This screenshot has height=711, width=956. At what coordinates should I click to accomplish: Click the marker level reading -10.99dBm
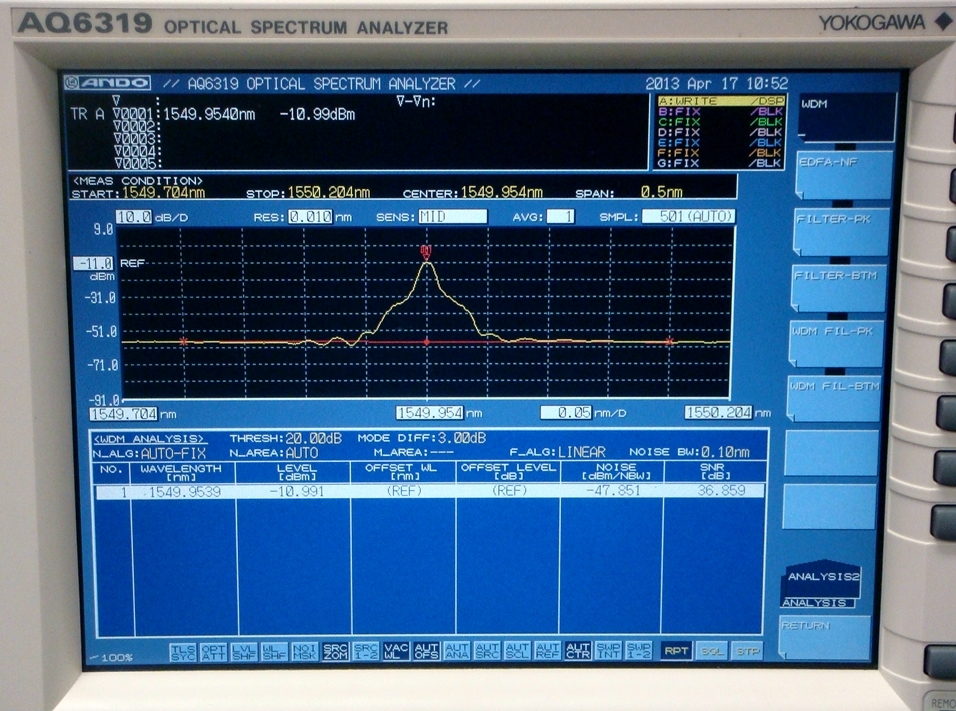pyautogui.click(x=317, y=115)
